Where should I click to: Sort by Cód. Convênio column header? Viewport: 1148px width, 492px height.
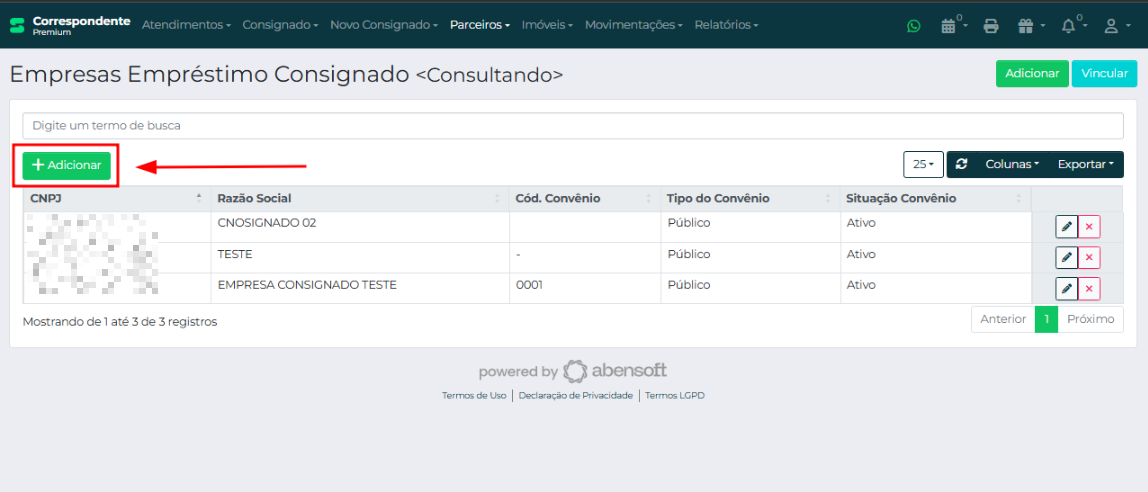point(585,198)
